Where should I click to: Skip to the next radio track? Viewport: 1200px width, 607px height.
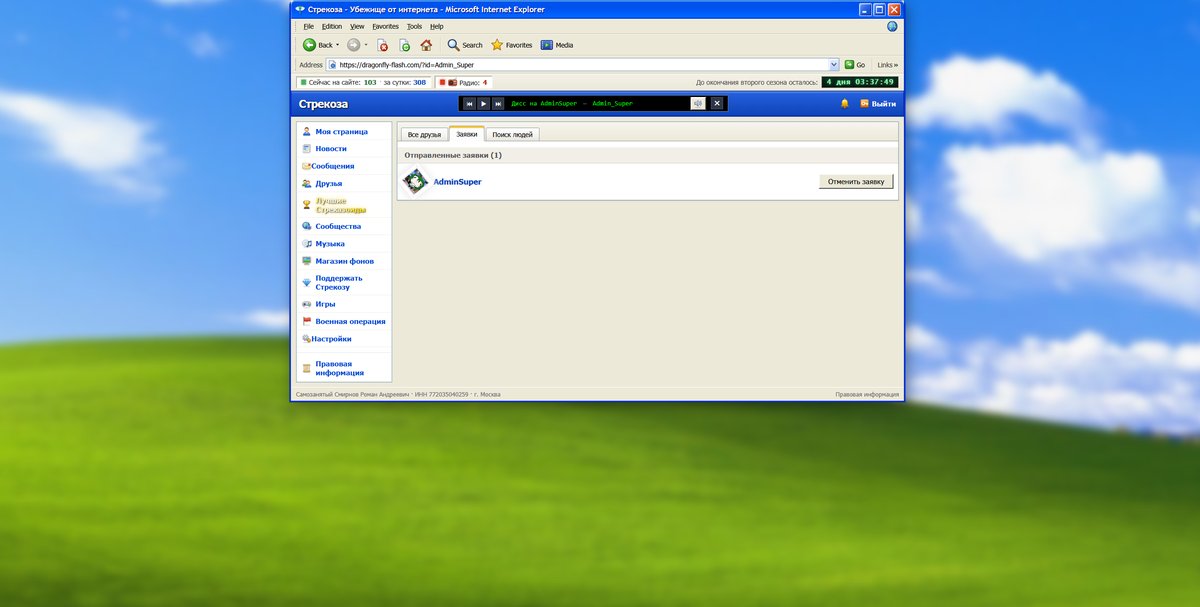click(x=498, y=103)
